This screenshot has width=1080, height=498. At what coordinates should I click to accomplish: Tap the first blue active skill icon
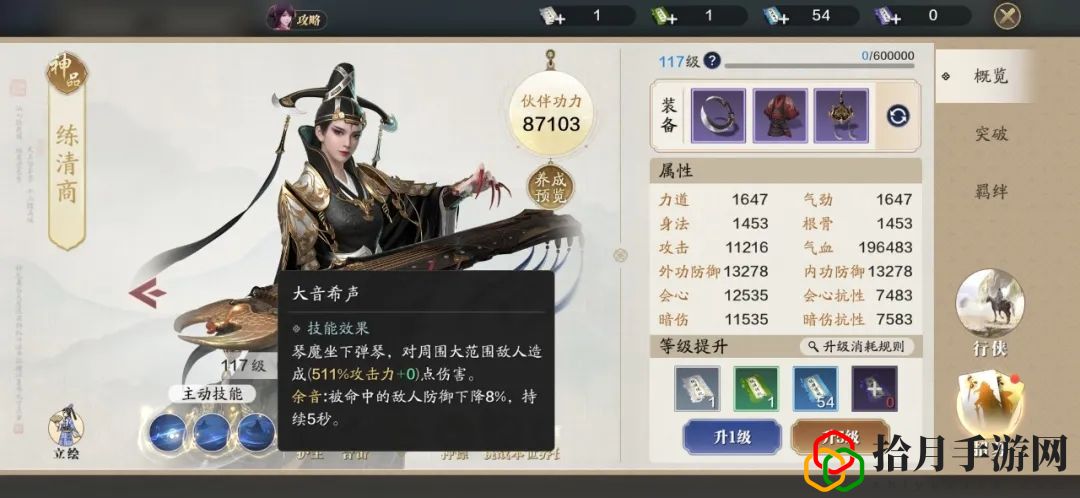[168, 432]
